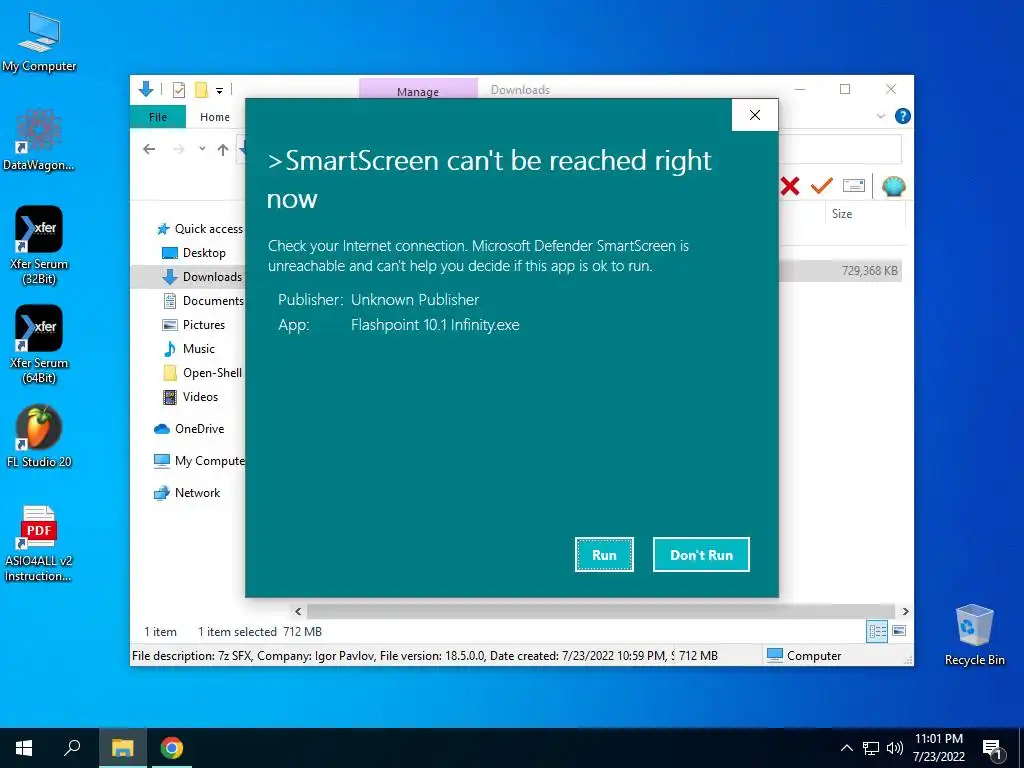
Task: Launch Google Chrome from taskbar
Action: pyautogui.click(x=172, y=748)
